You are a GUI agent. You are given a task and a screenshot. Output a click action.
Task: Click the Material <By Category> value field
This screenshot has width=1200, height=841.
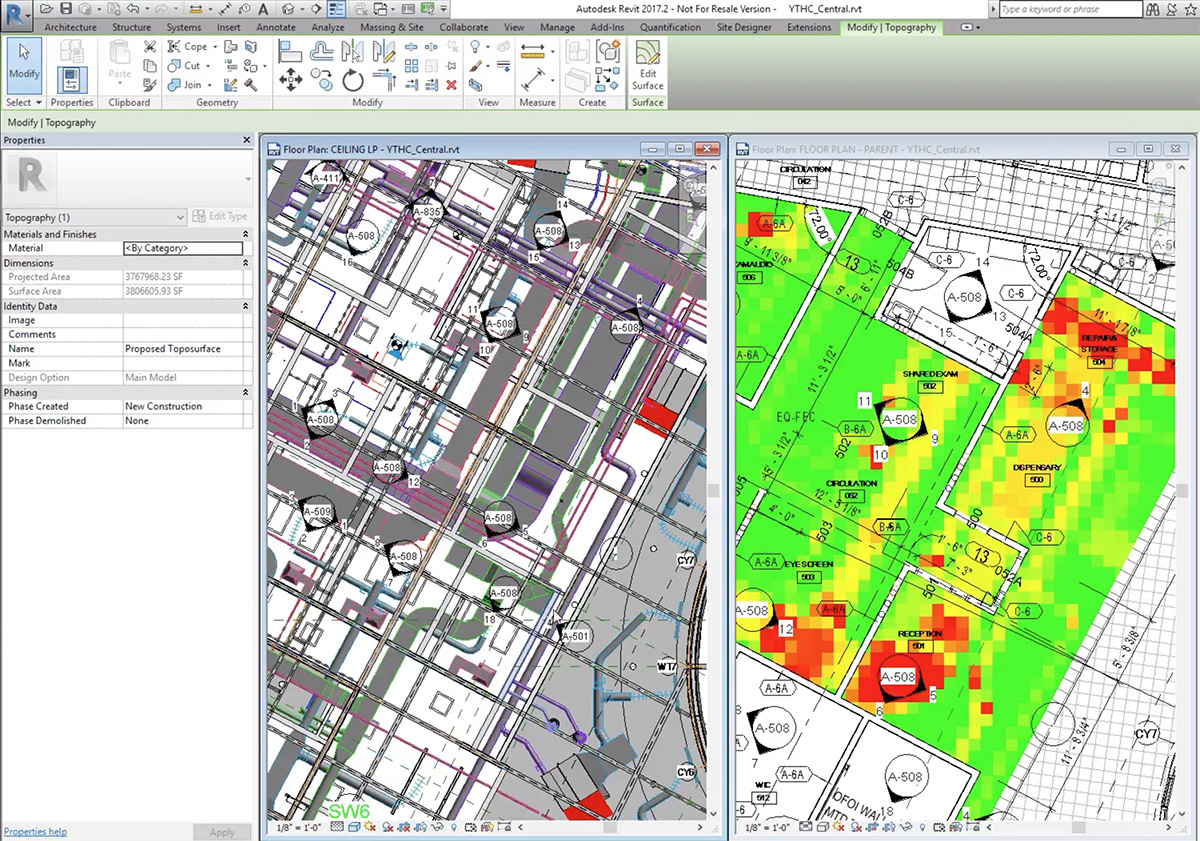(x=183, y=249)
